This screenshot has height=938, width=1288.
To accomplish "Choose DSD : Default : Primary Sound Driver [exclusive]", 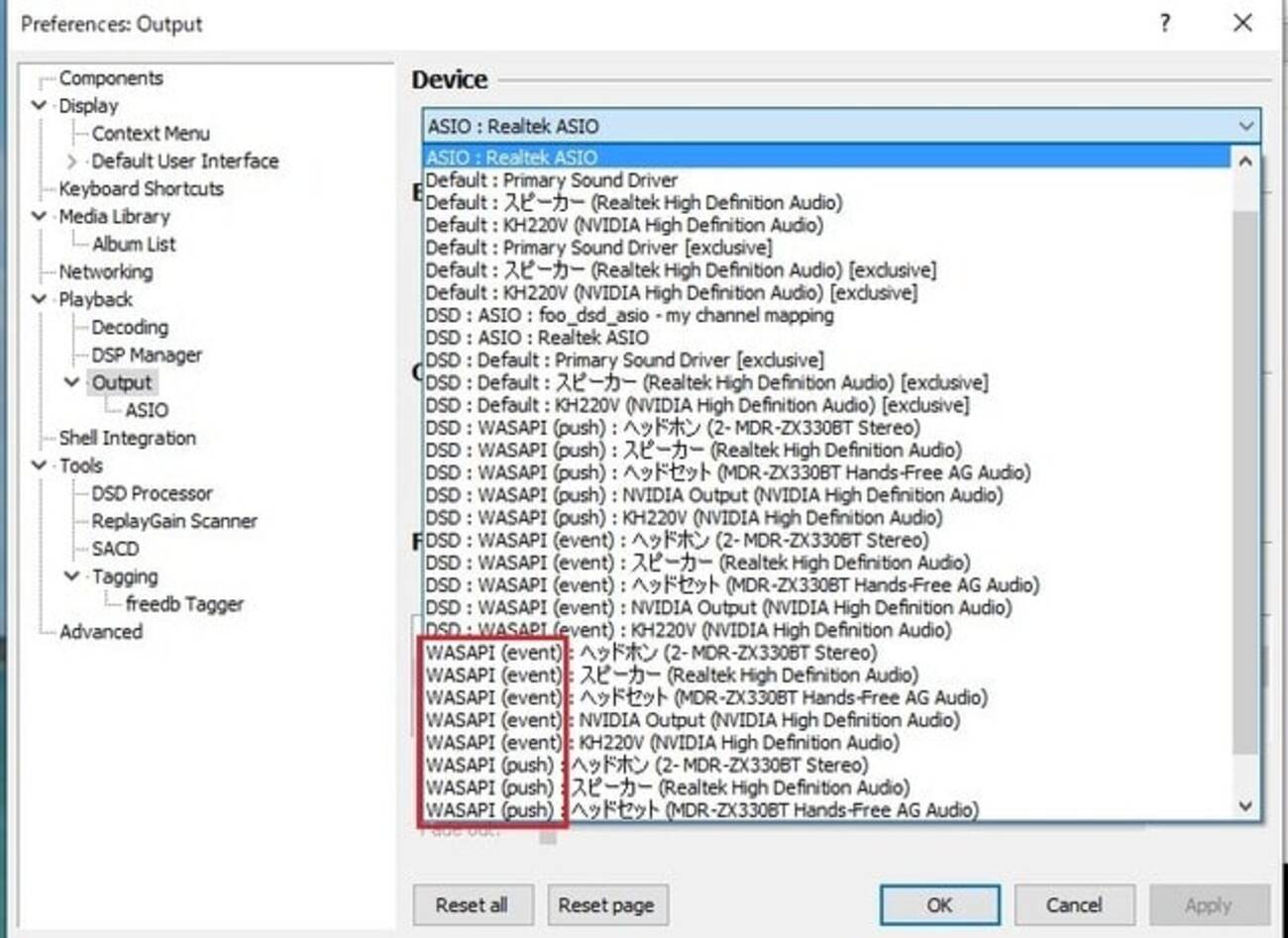I will 827,361.
